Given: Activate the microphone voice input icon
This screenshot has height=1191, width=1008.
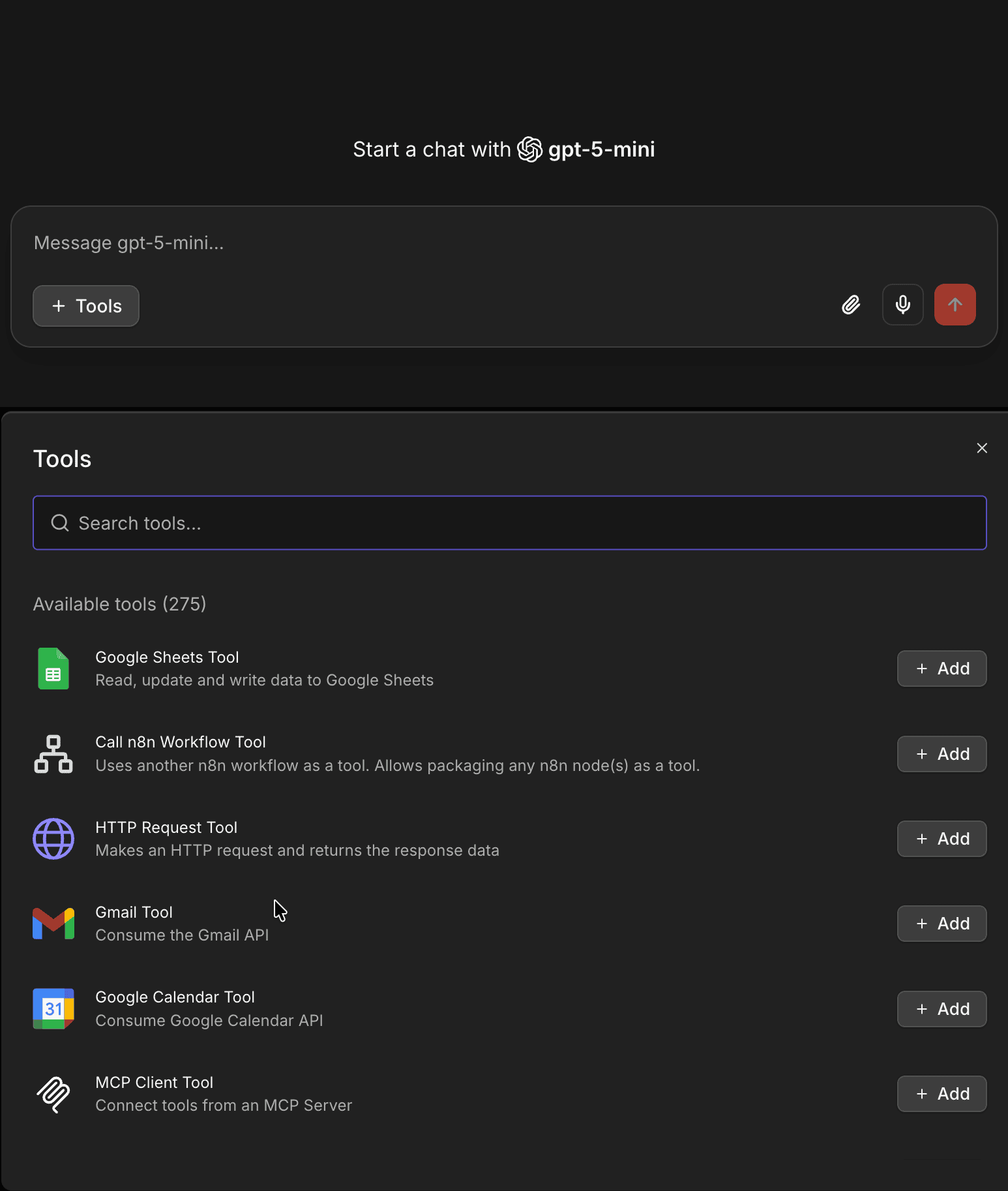Looking at the screenshot, I should (903, 305).
